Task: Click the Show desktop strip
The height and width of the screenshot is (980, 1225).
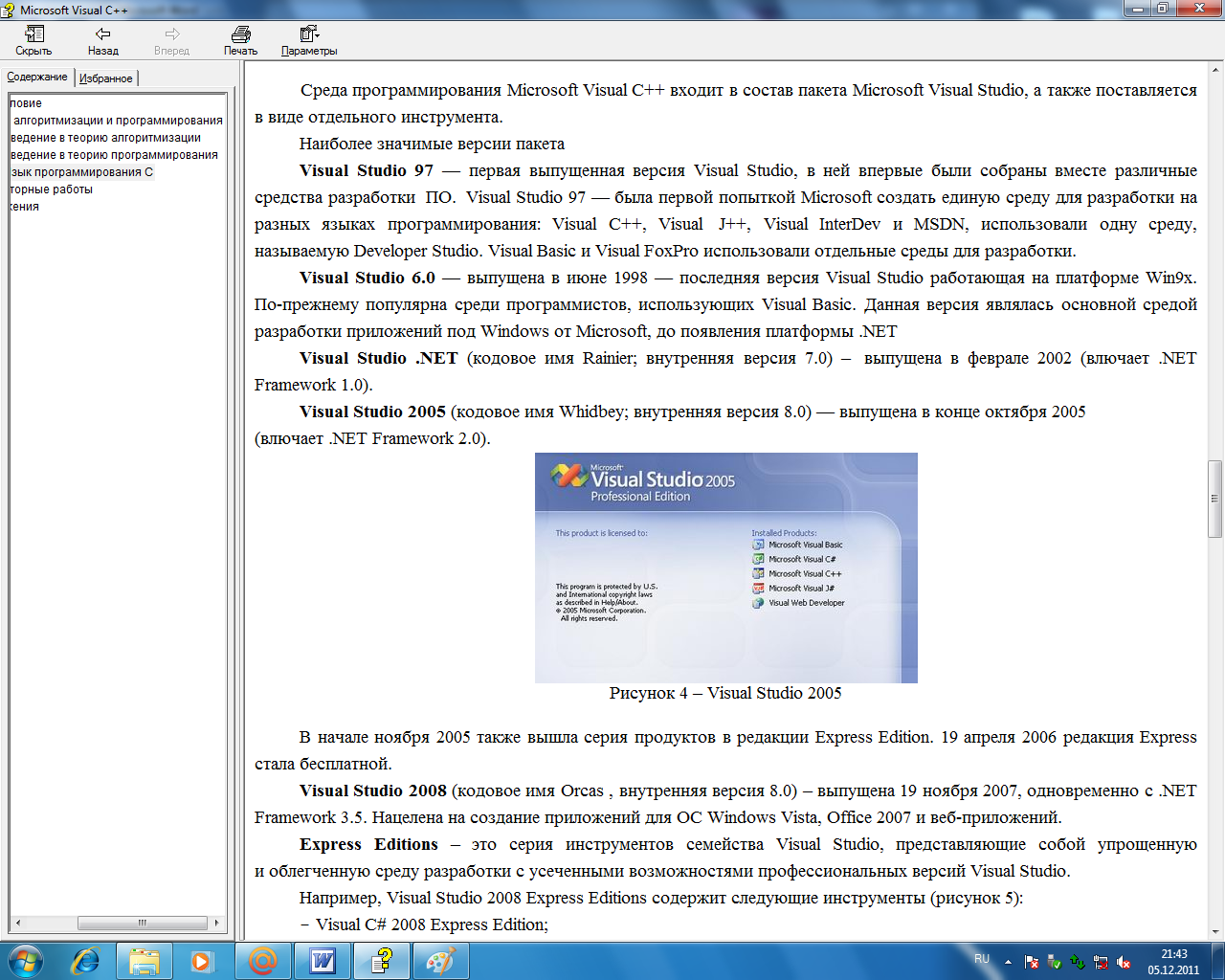Action: tap(1217, 961)
